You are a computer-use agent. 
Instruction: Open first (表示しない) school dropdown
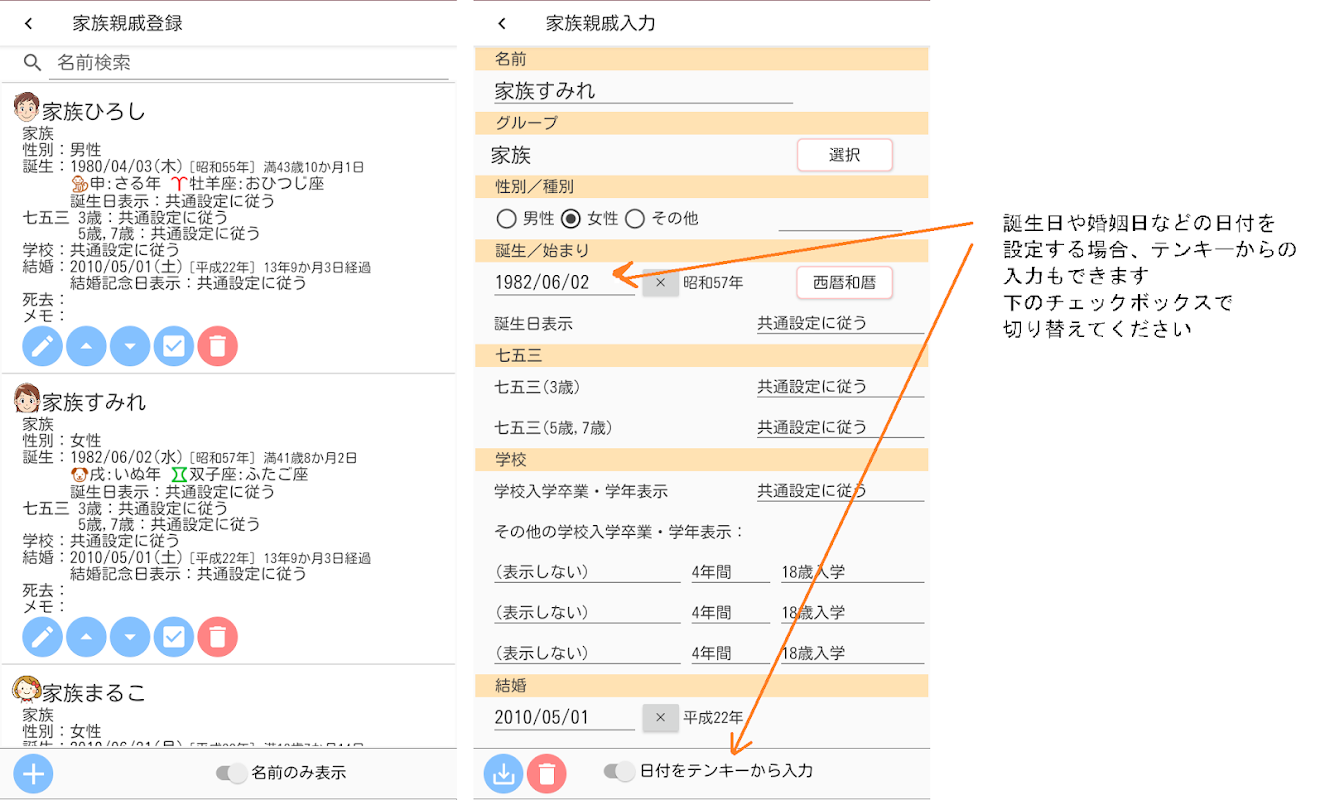coord(587,572)
